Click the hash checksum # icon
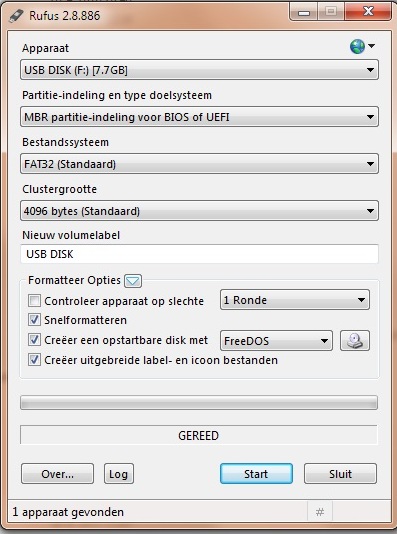 tap(320, 512)
